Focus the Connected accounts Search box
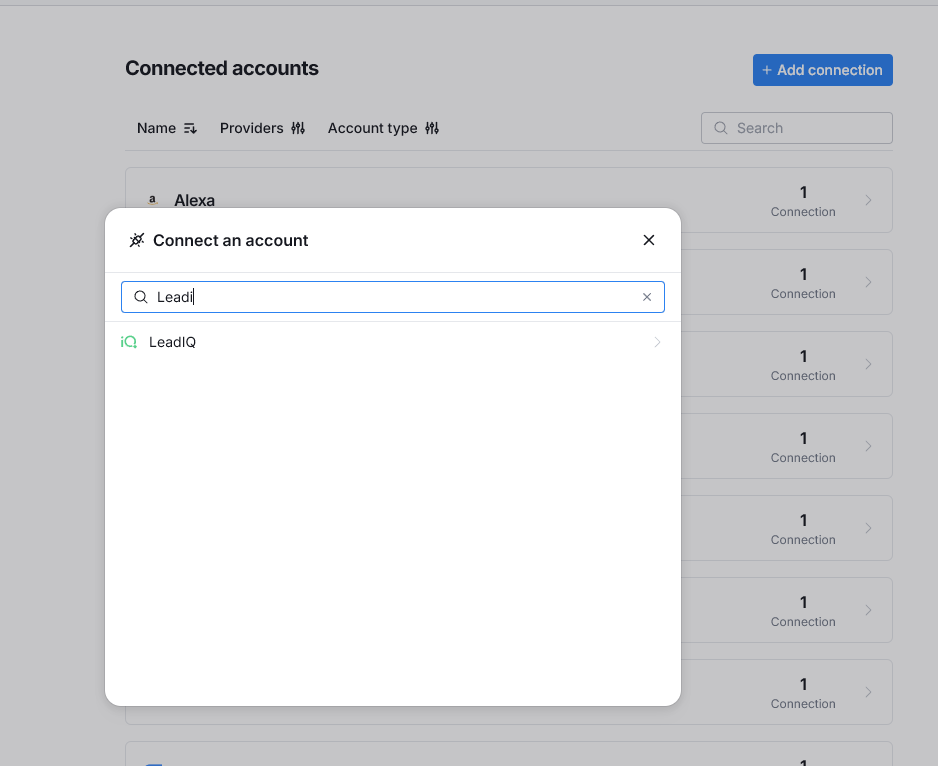The height and width of the screenshot is (766, 938). [797, 128]
